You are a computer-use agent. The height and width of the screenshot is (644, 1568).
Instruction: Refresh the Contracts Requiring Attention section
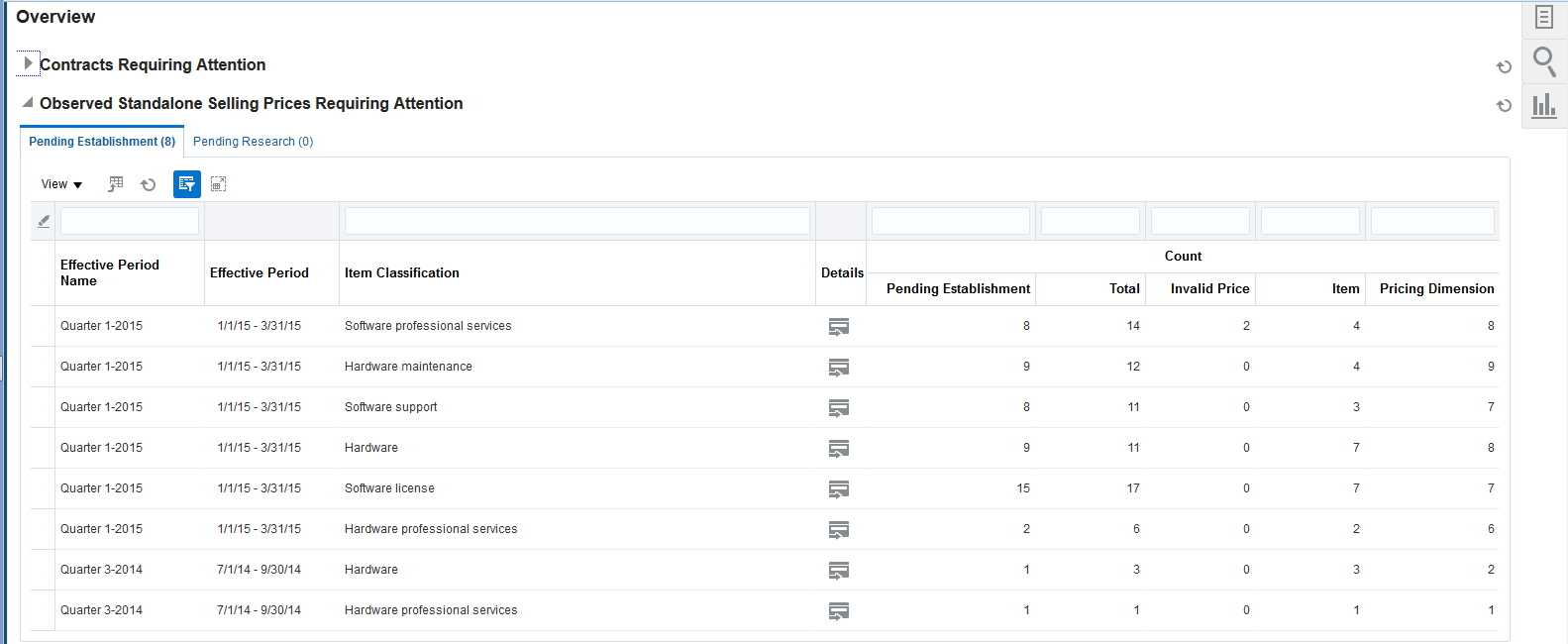[x=1504, y=67]
